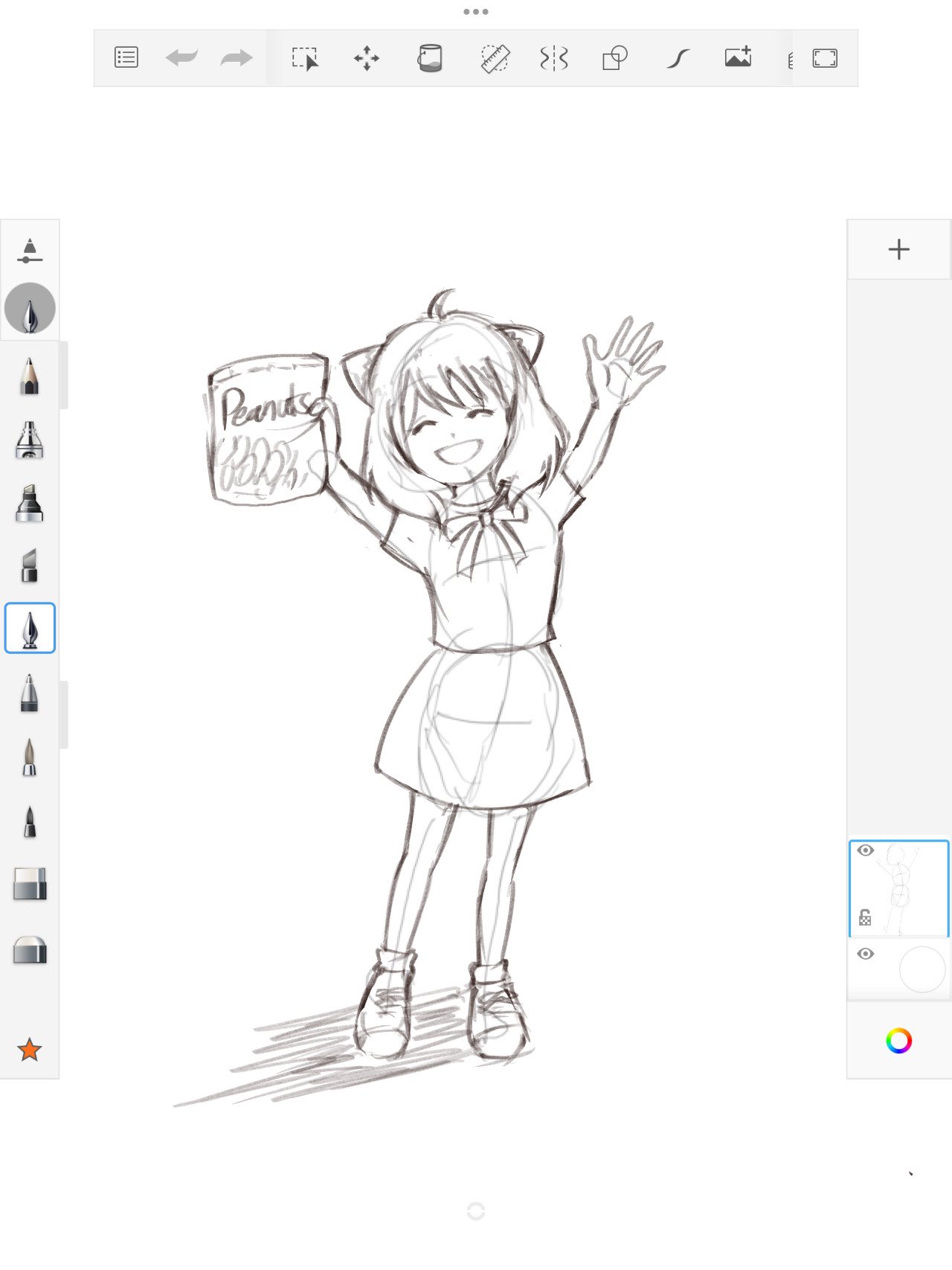This screenshot has width=952, height=1270.
Task: Open the Draw Shapes tool
Action: click(x=615, y=58)
